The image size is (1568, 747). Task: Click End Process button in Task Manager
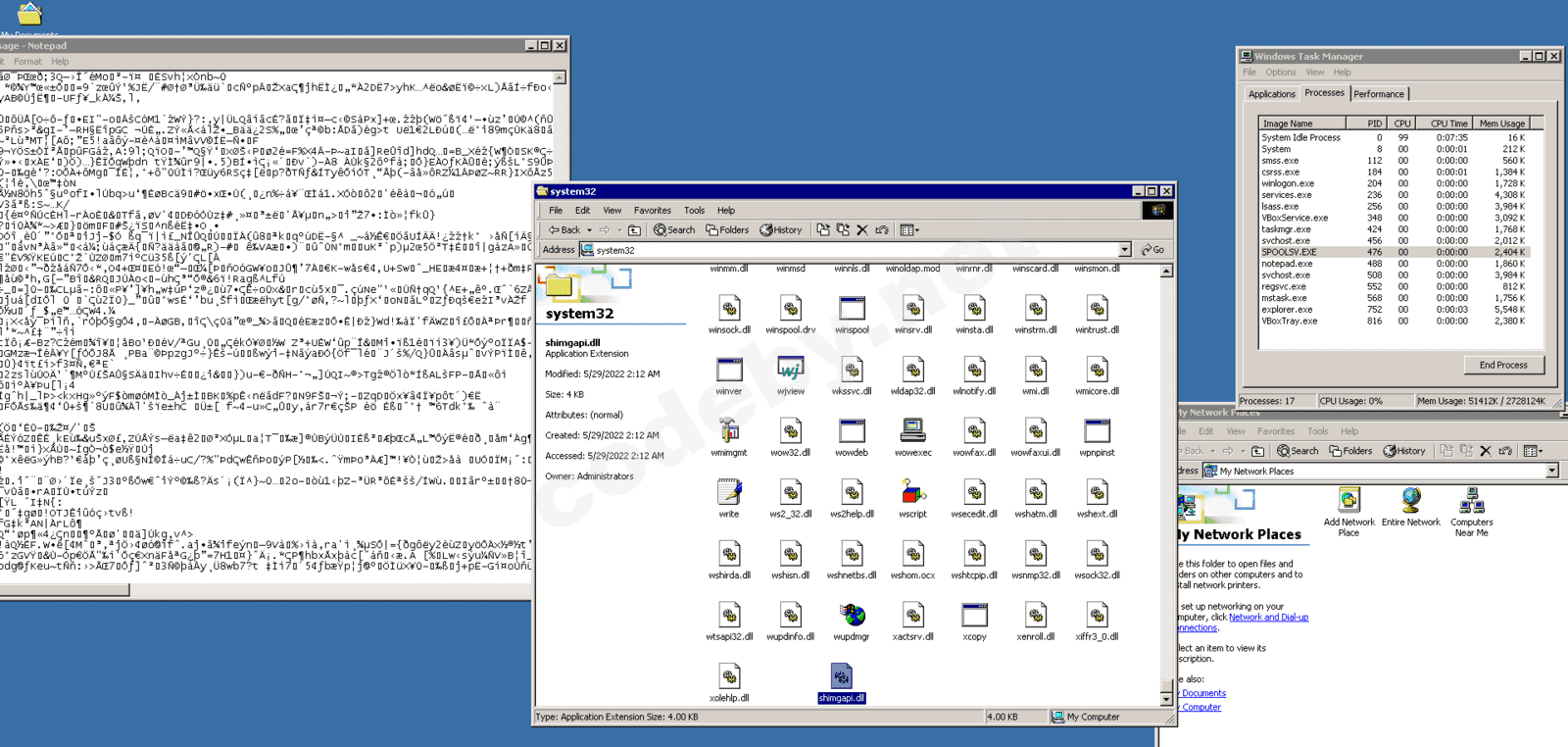1503,365
